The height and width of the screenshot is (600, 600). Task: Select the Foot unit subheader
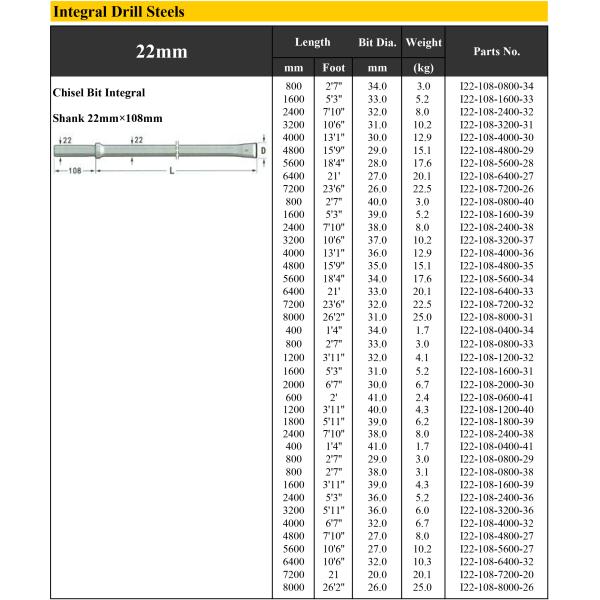[335, 68]
